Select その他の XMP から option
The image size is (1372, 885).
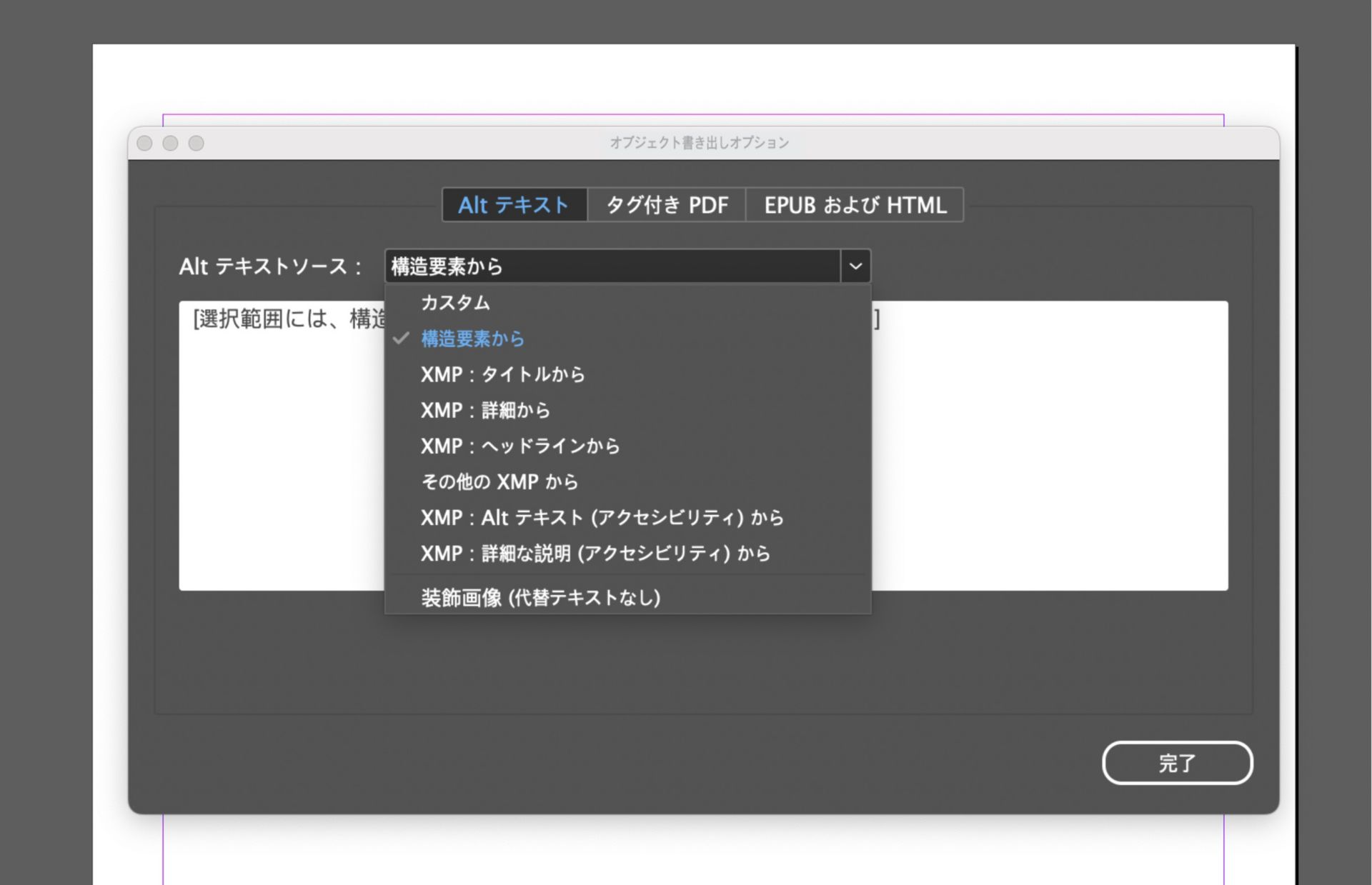[499, 481]
